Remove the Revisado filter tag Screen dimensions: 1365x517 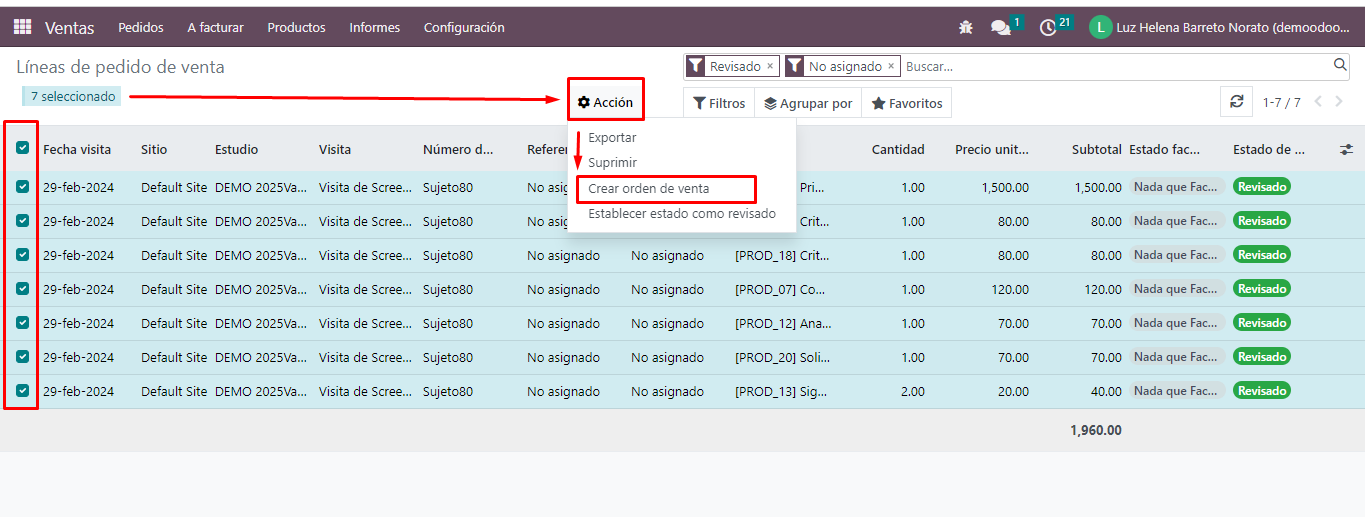click(x=770, y=66)
